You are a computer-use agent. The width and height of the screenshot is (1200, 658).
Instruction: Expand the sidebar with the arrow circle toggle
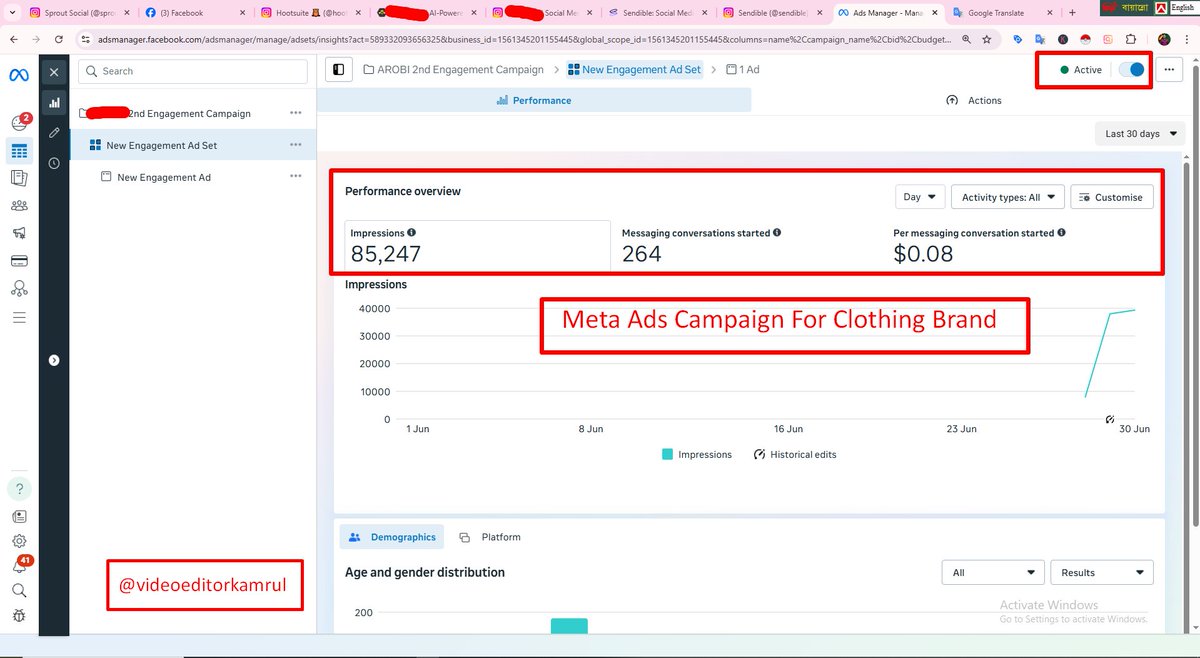tap(54, 359)
